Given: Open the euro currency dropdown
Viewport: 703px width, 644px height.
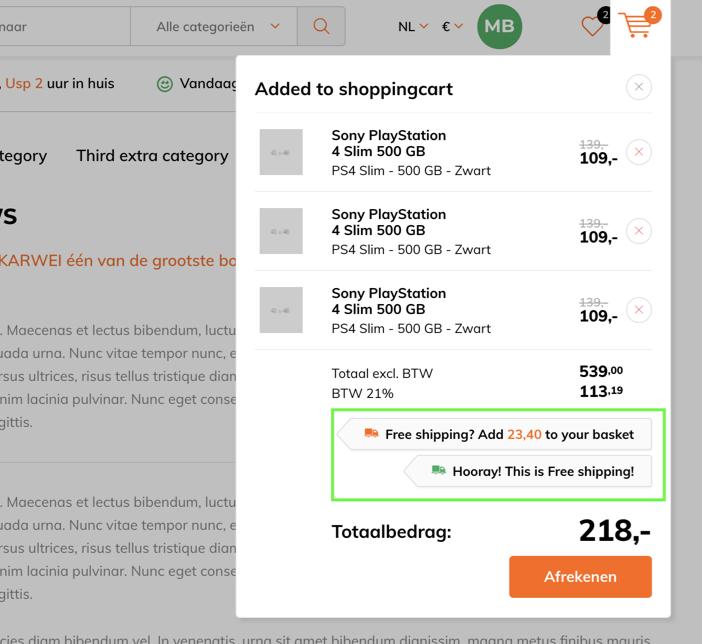Looking at the screenshot, I should point(452,27).
